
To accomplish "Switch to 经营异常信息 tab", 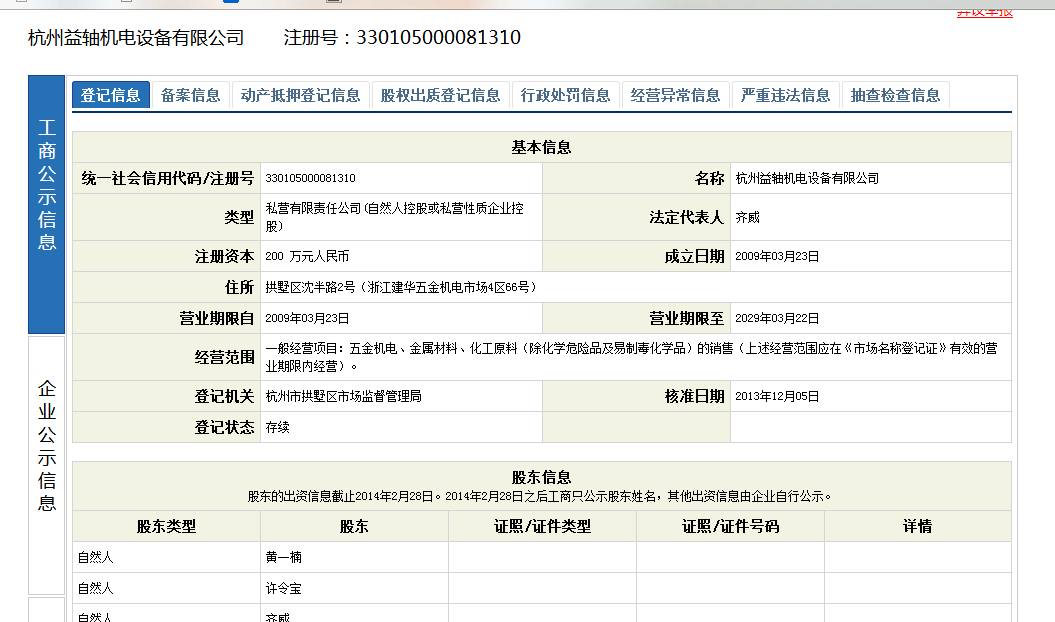I will point(675,95).
